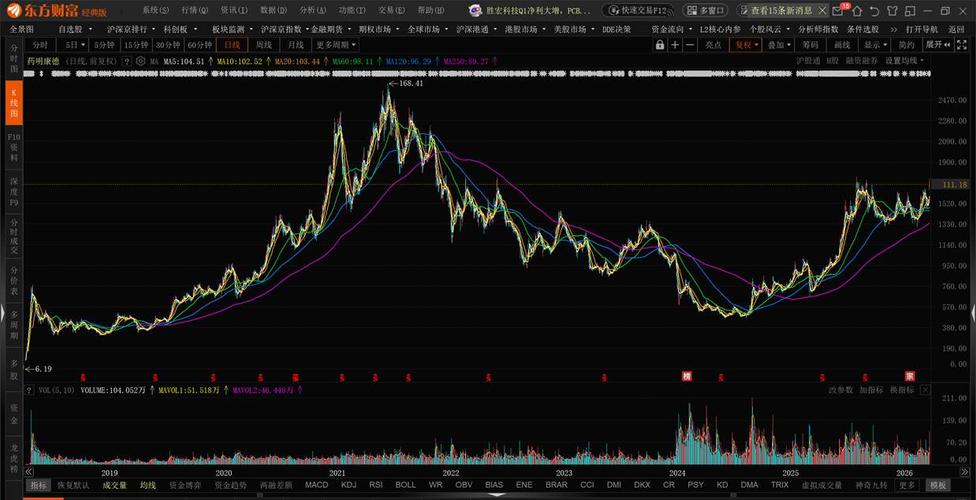The height and width of the screenshot is (500, 976).
Task: Zoom out chart with minus icon
Action: coord(690,45)
